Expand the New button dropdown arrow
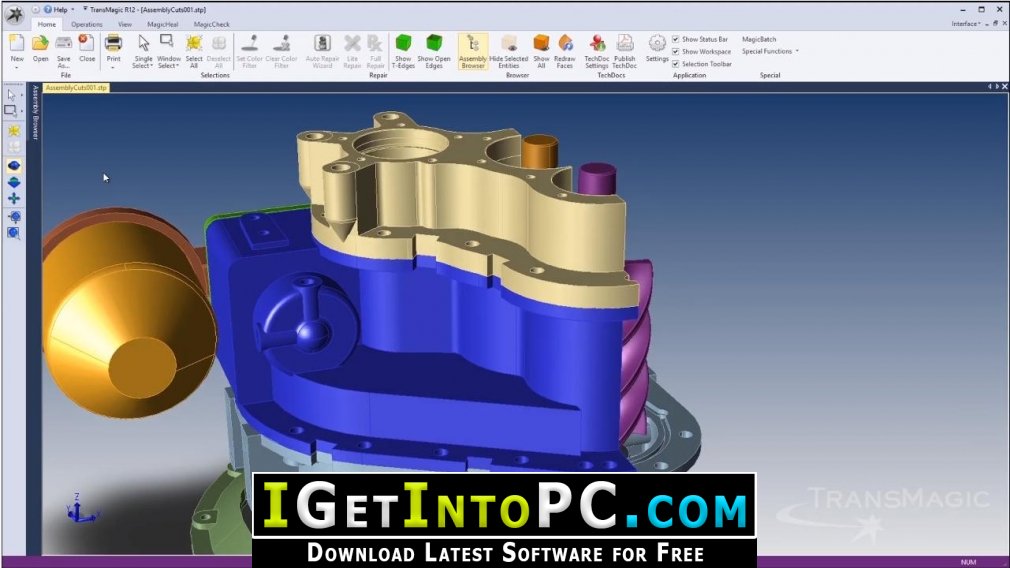 pos(17,66)
